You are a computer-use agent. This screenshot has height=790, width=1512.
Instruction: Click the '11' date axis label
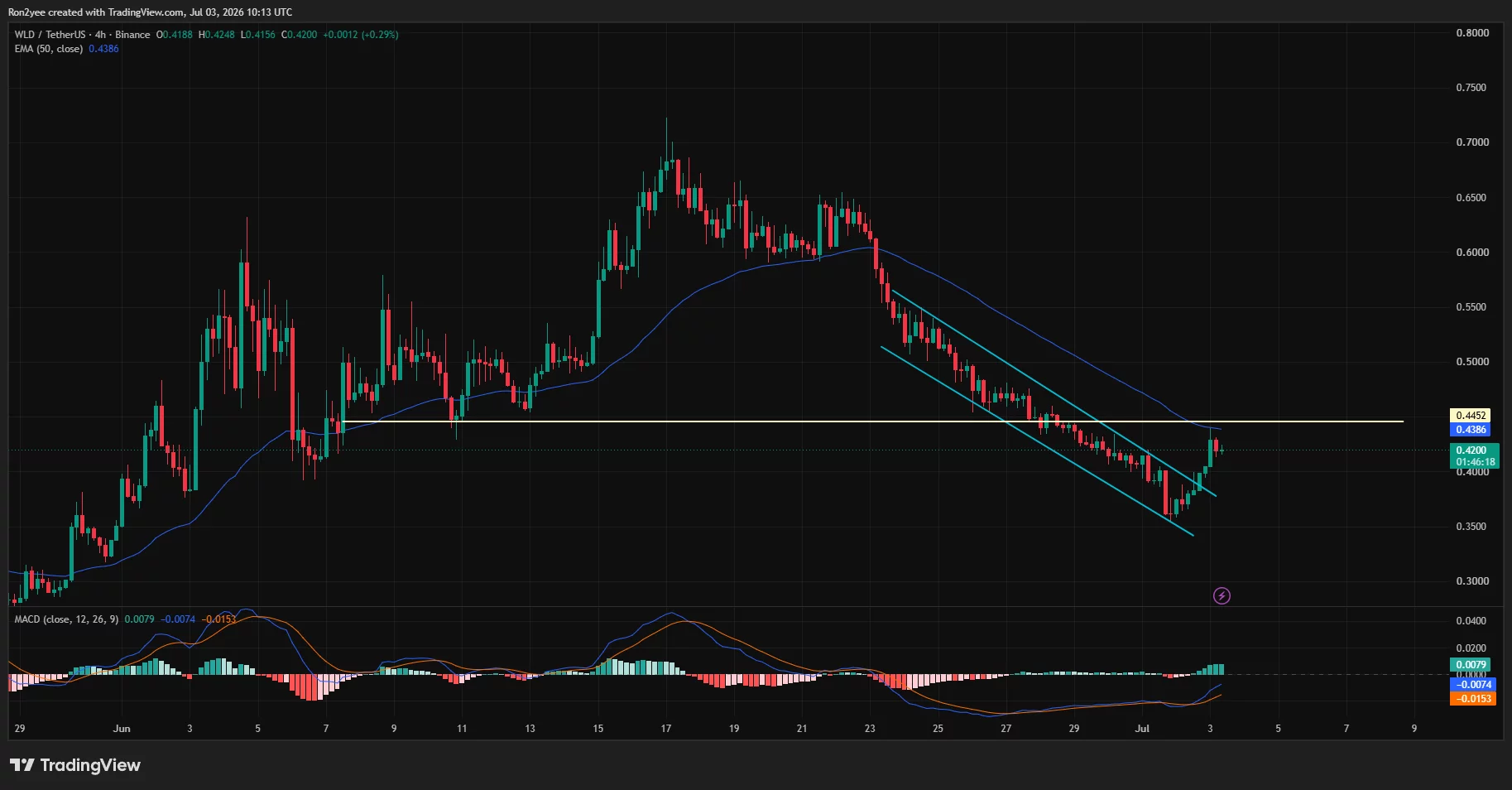point(462,729)
